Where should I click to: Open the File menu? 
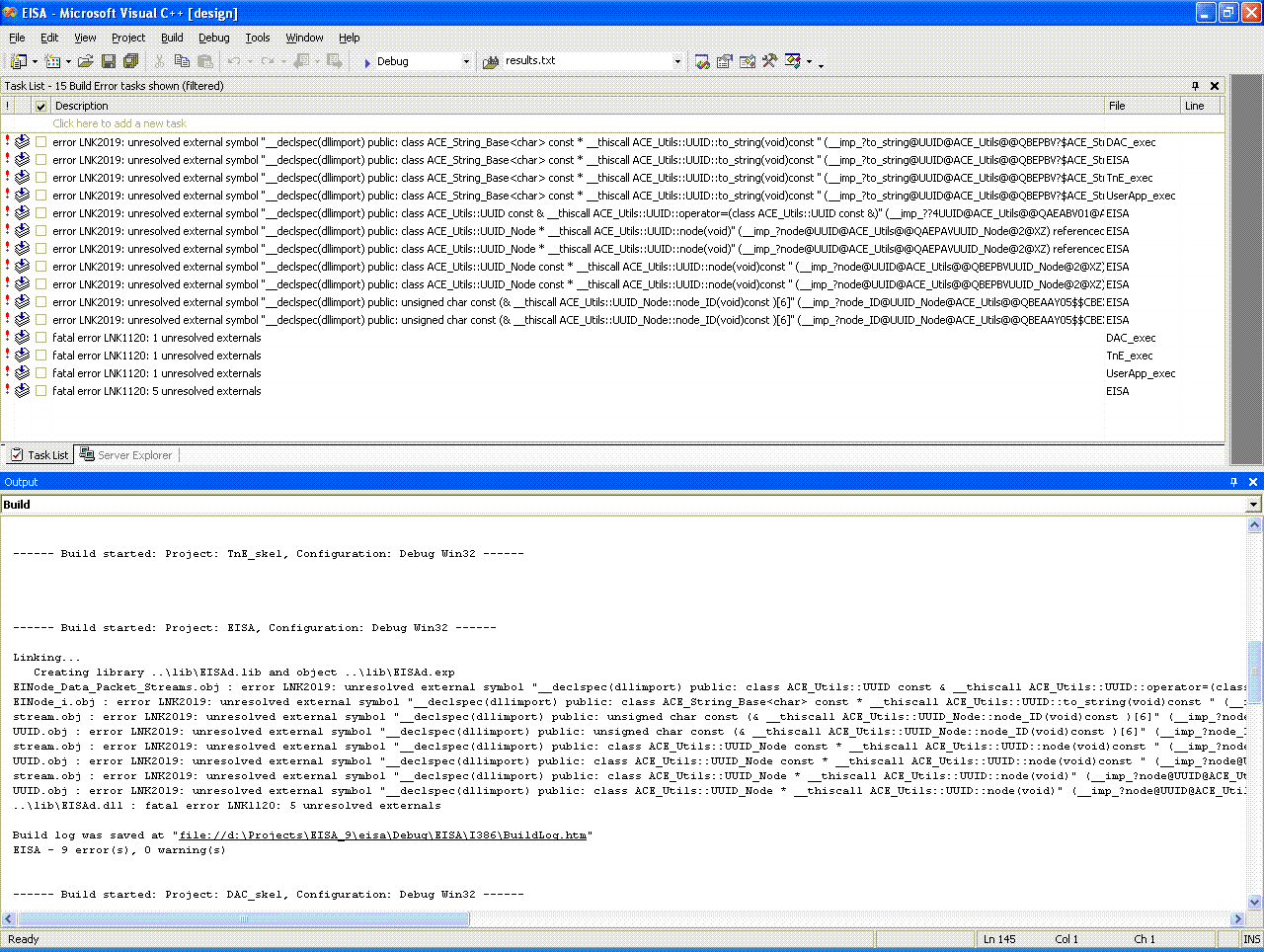click(17, 38)
